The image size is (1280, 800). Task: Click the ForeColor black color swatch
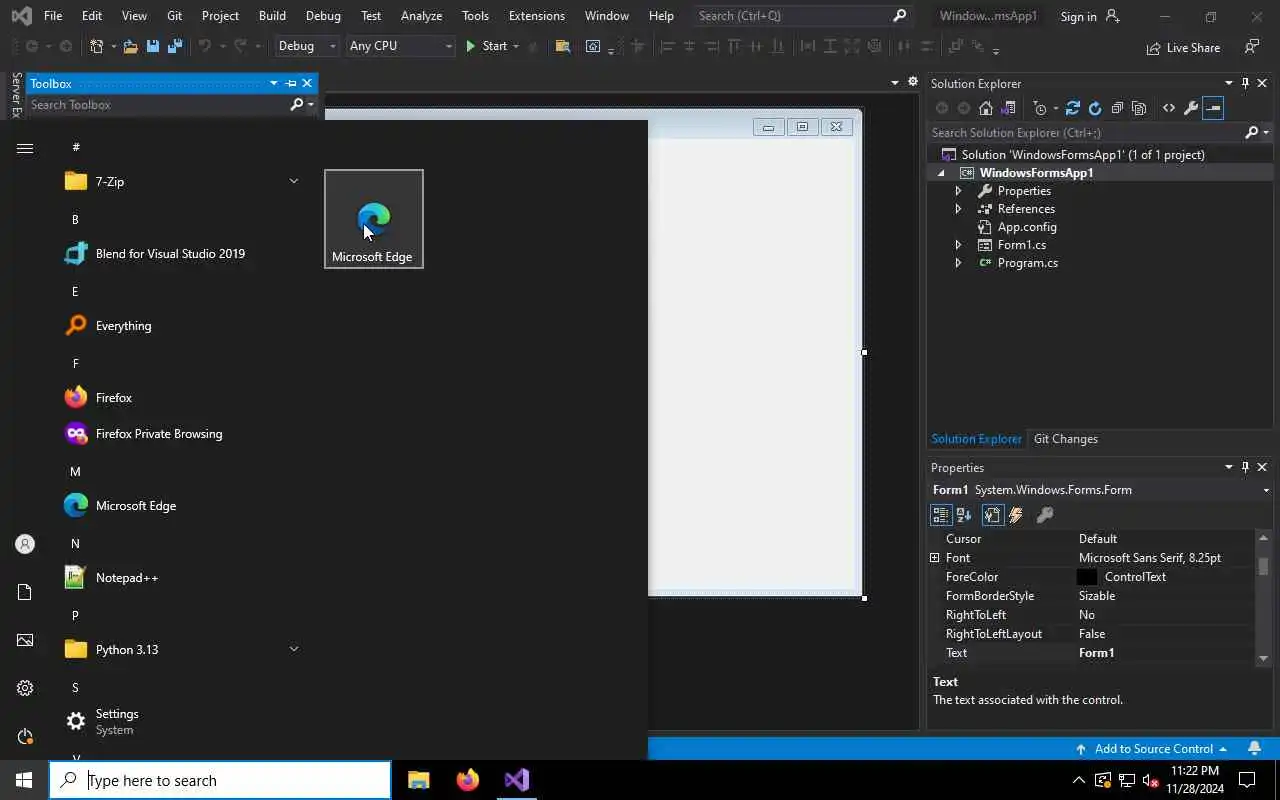click(1087, 577)
